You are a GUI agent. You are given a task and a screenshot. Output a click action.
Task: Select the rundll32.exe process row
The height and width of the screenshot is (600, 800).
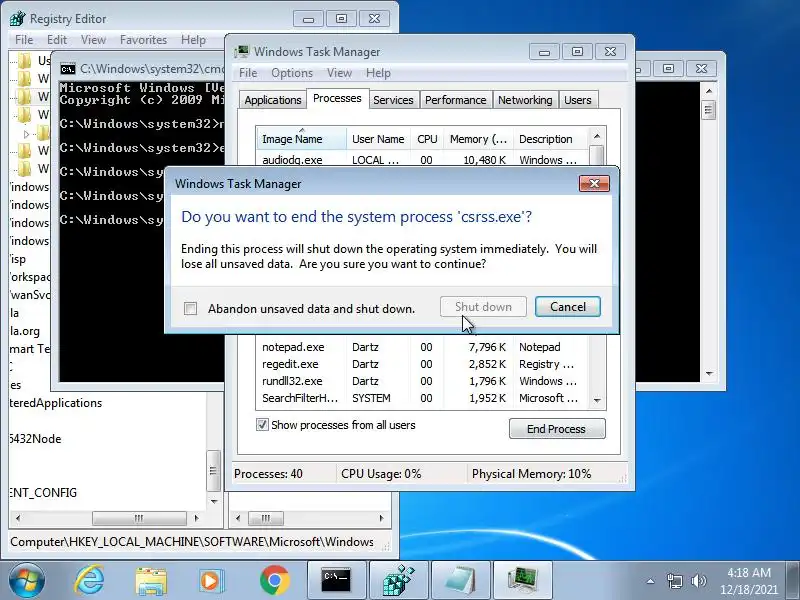coord(422,381)
